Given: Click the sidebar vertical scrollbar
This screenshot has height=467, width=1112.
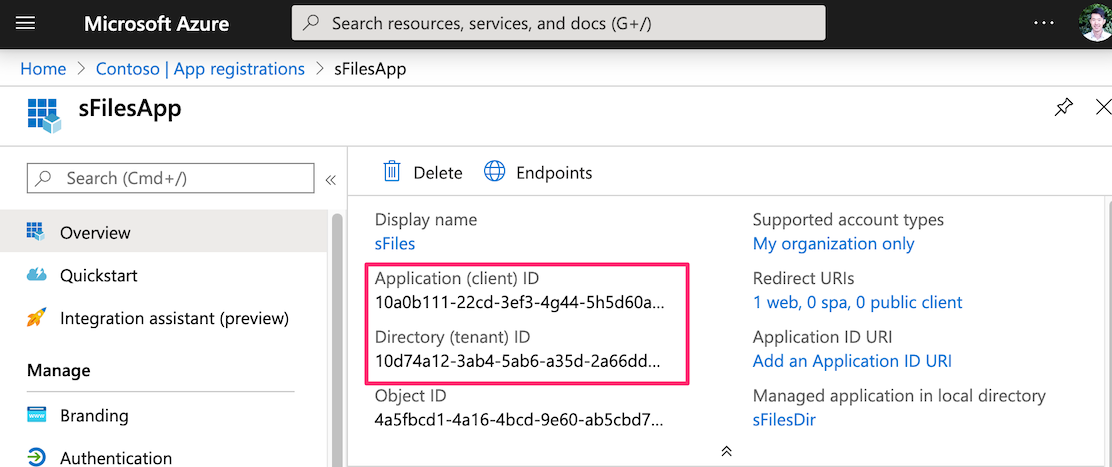Looking at the screenshot, I should point(337,340).
